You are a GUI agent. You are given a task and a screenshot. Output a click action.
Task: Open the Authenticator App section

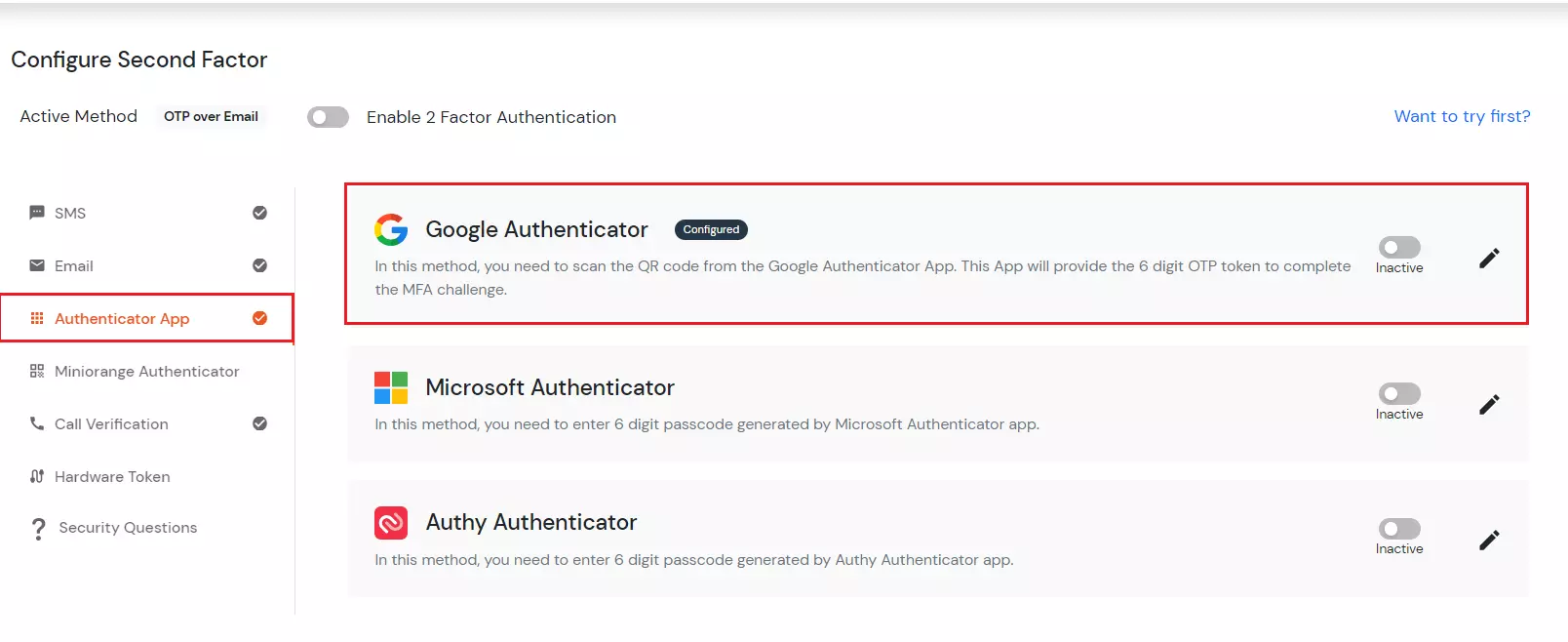click(123, 318)
